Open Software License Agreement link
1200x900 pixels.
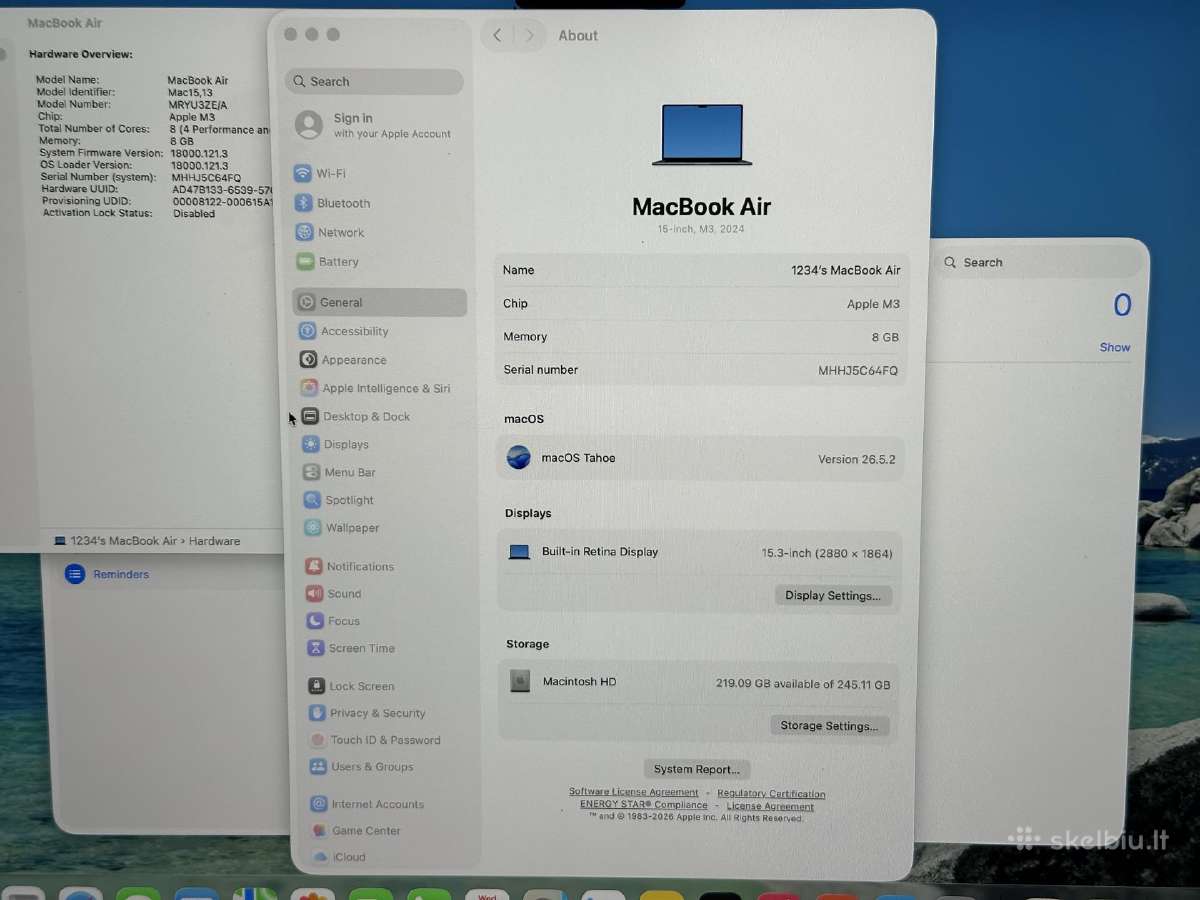pyautogui.click(x=634, y=792)
